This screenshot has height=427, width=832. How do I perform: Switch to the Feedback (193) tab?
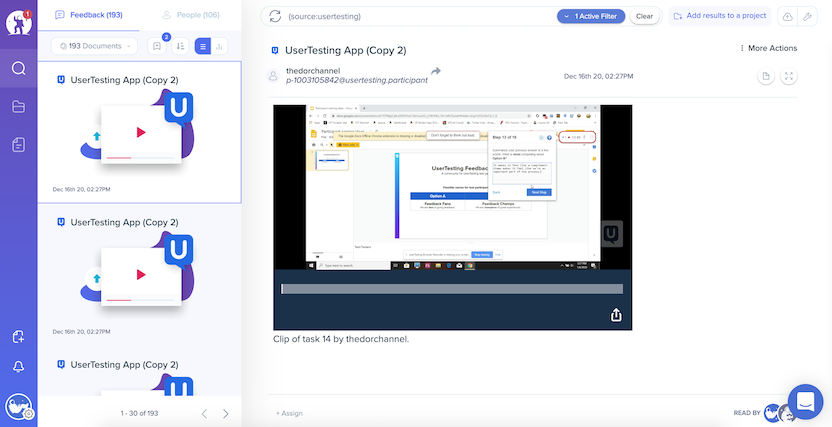pyautogui.click(x=89, y=15)
